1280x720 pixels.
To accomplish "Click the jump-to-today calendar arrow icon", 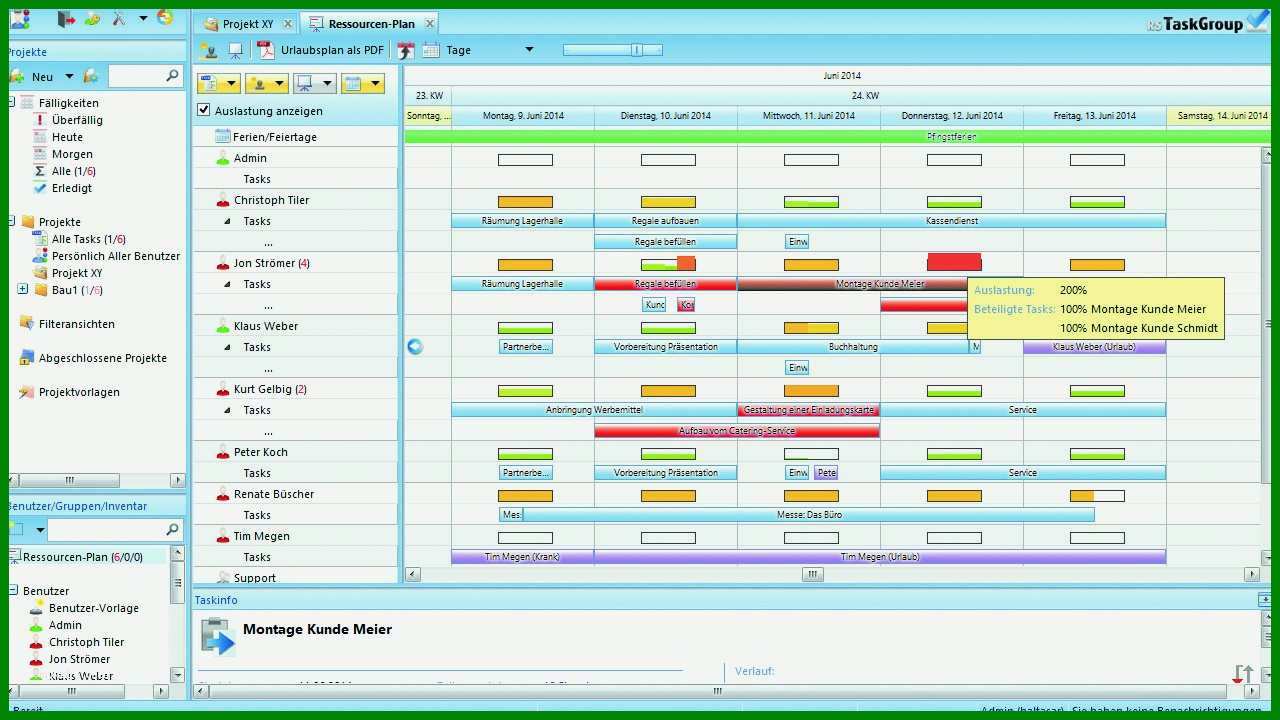I will coord(405,50).
